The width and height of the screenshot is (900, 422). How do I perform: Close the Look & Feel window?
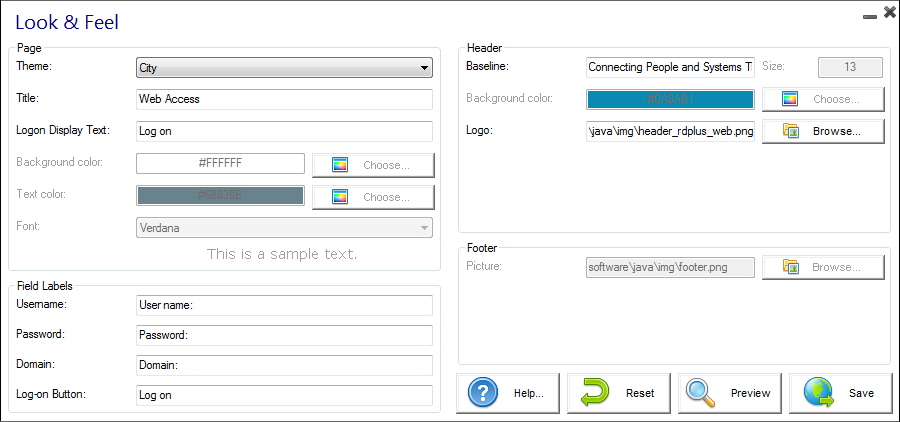point(889,13)
